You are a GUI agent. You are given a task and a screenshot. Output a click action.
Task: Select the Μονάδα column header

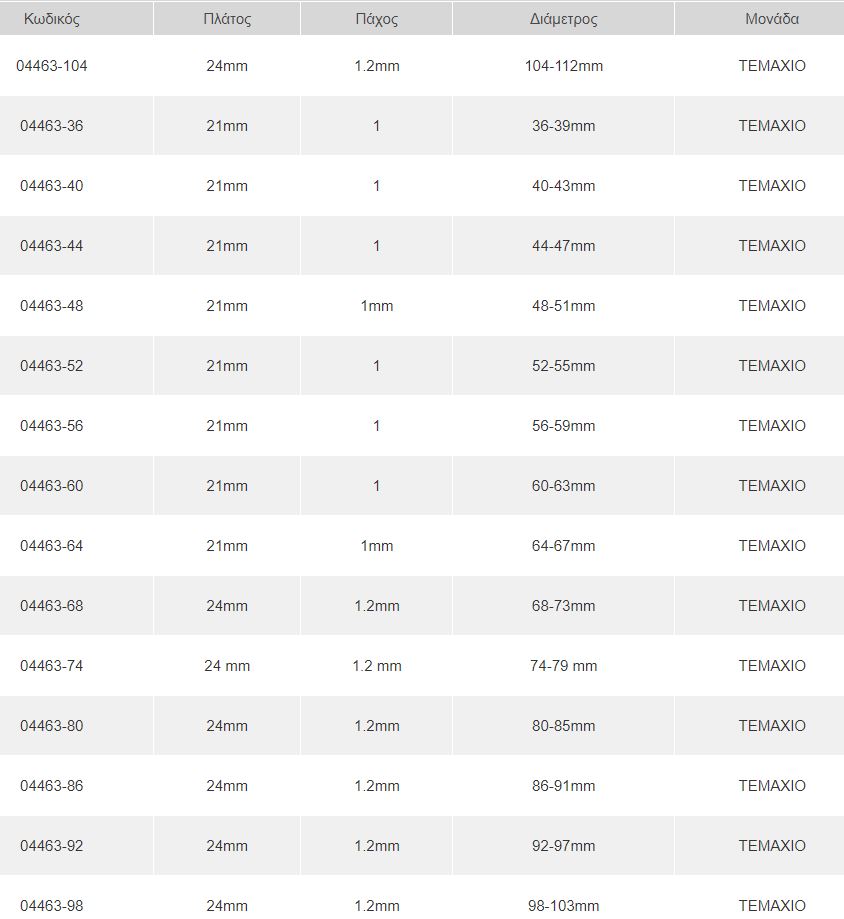coord(772,19)
